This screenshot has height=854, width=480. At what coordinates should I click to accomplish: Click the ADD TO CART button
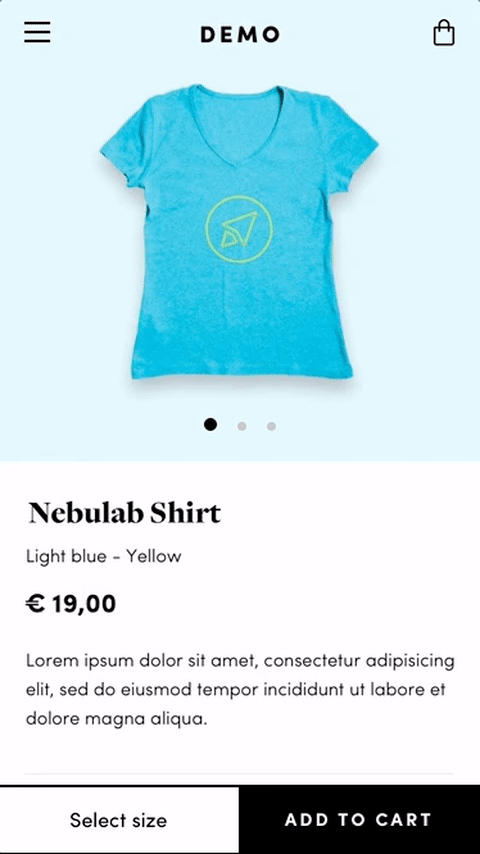pyautogui.click(x=359, y=819)
